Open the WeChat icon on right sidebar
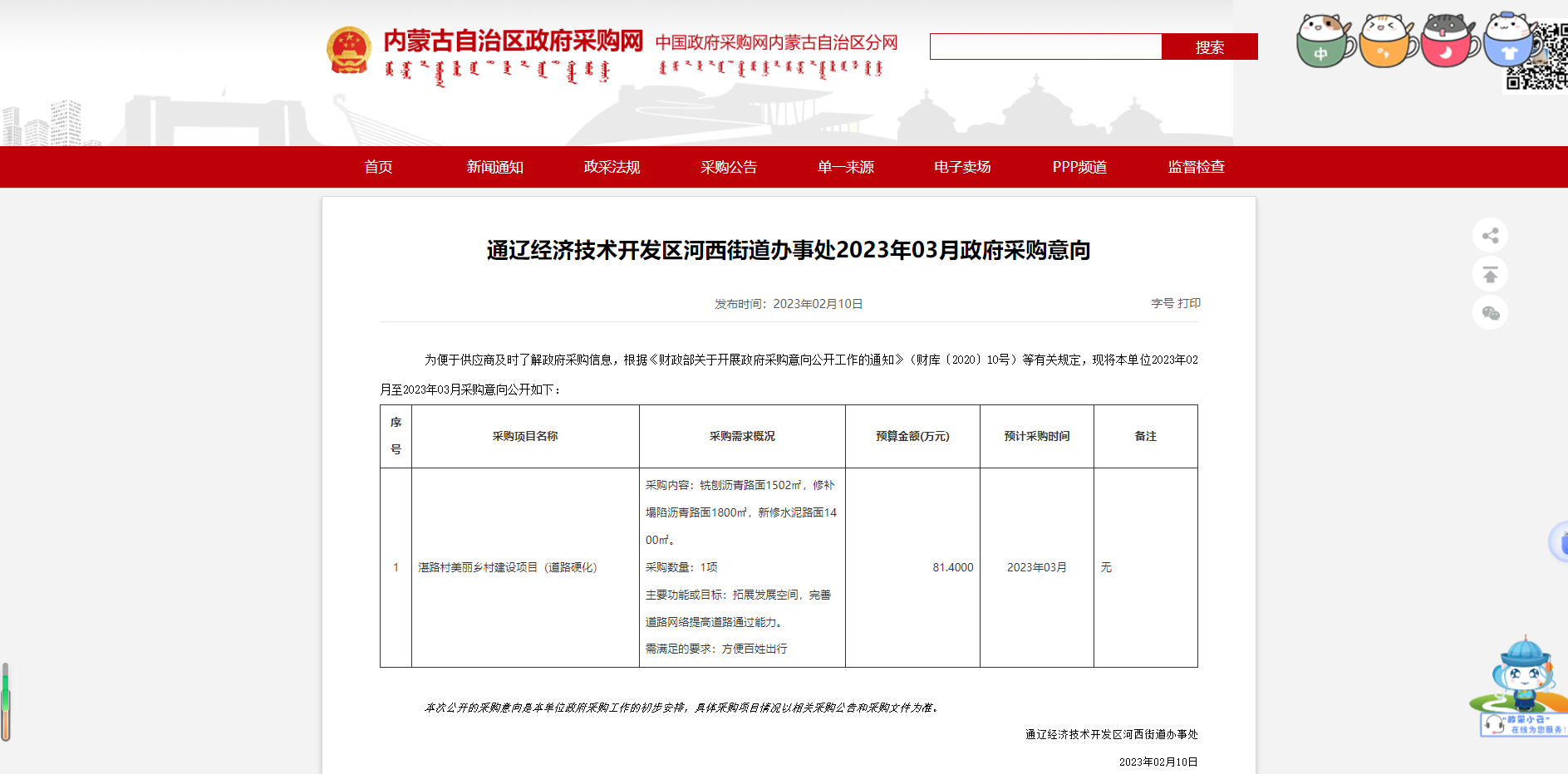This screenshot has width=1568, height=774. [x=1490, y=313]
